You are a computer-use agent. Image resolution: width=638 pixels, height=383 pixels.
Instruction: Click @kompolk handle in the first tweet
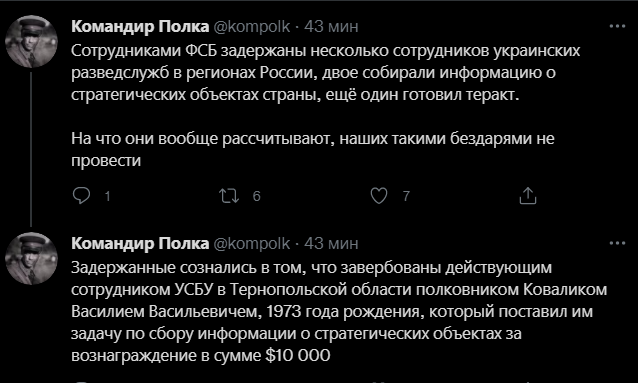[251, 27]
